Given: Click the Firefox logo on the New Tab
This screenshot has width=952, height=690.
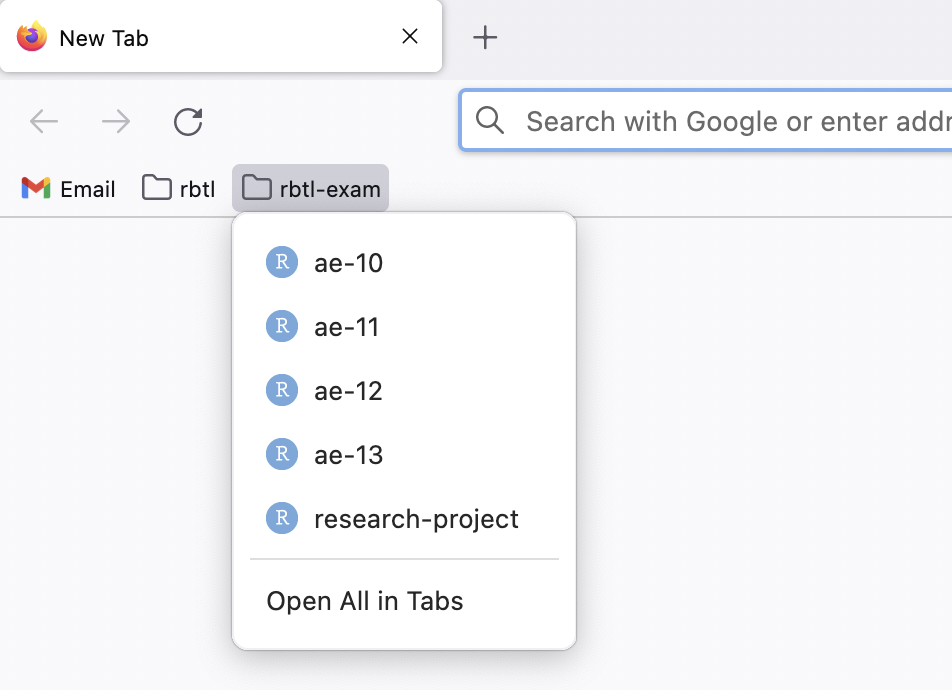Looking at the screenshot, I should (31, 36).
